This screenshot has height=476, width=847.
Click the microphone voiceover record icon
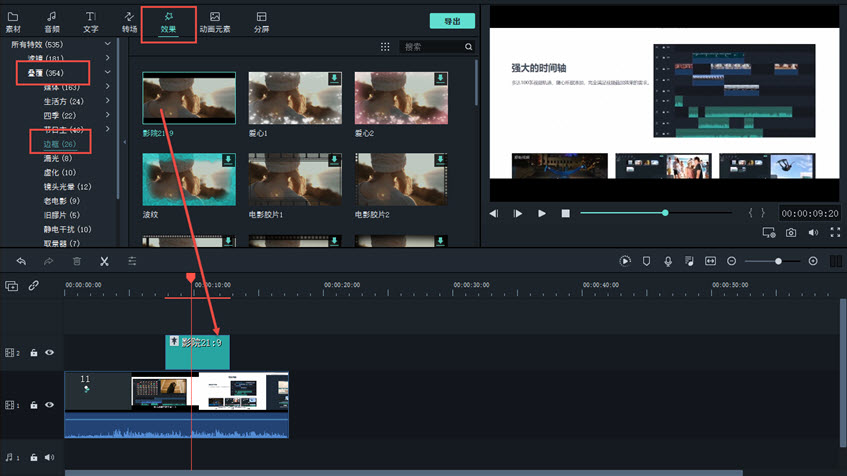coord(667,261)
